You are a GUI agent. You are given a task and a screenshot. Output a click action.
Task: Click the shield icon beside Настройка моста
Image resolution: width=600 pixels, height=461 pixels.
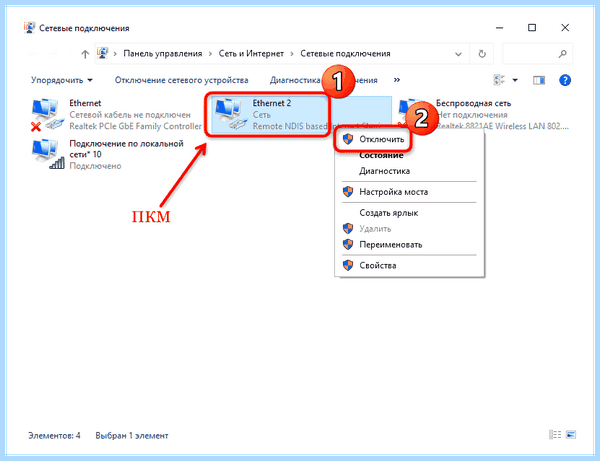tap(348, 192)
